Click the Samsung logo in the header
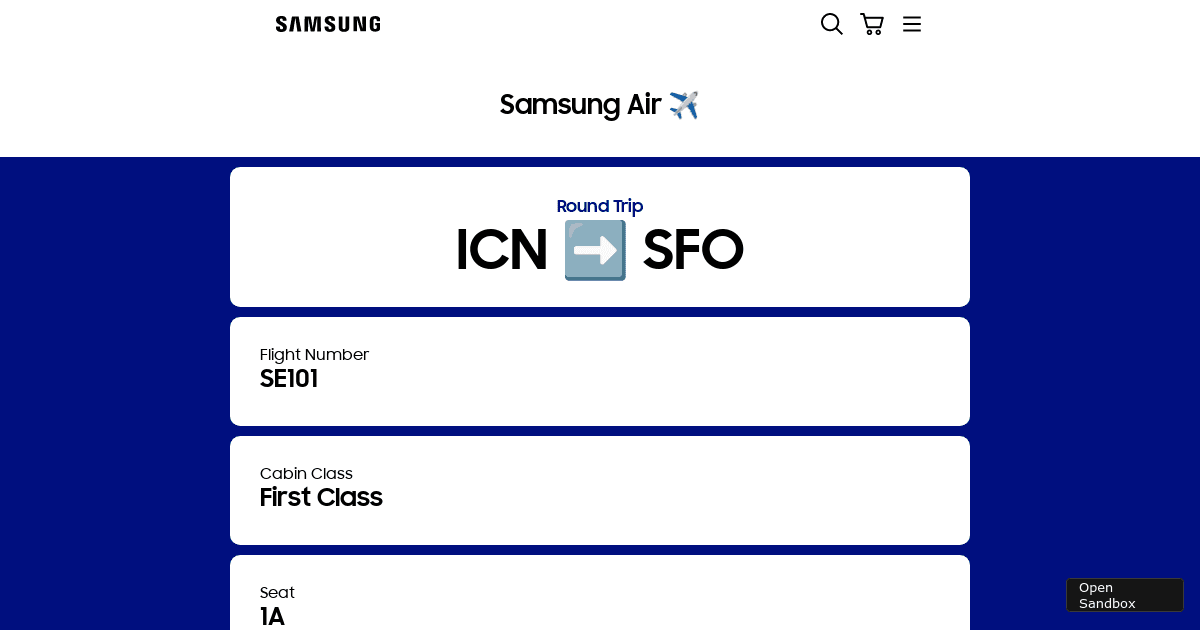The width and height of the screenshot is (1200, 630). tap(327, 24)
